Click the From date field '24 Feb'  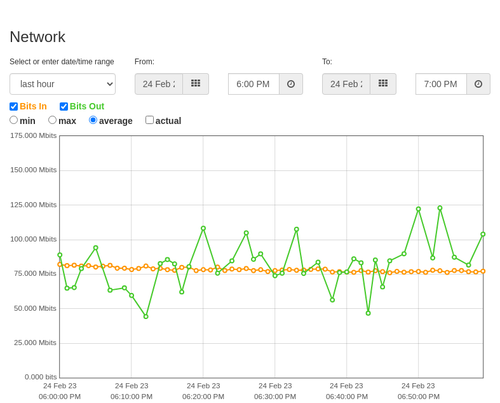click(159, 84)
